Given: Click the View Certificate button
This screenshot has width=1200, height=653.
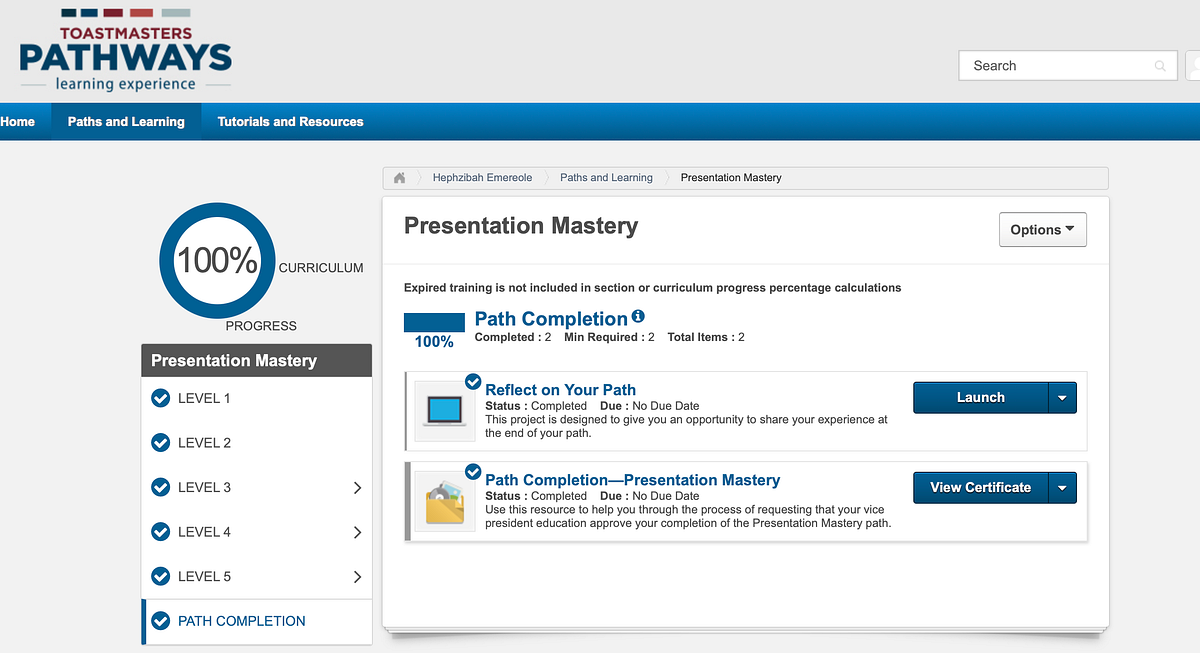Looking at the screenshot, I should 980,488.
